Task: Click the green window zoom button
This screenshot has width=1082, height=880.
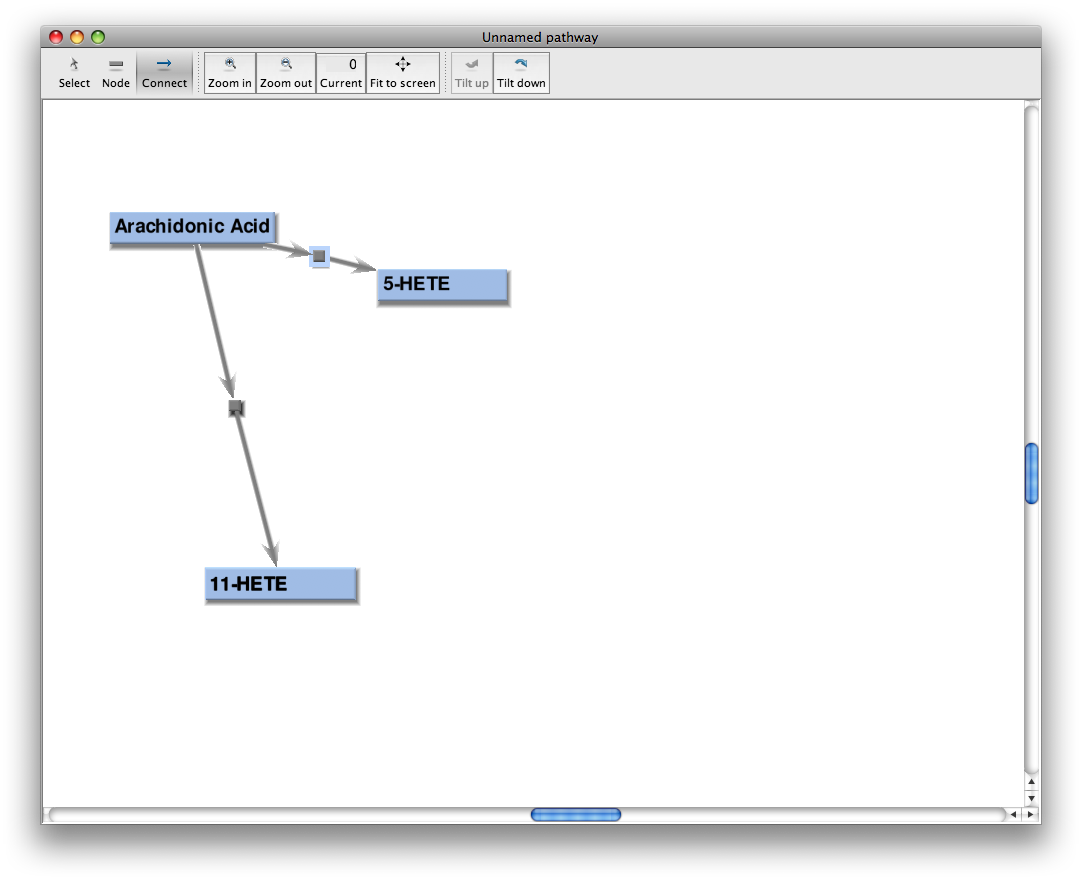Action: click(98, 37)
